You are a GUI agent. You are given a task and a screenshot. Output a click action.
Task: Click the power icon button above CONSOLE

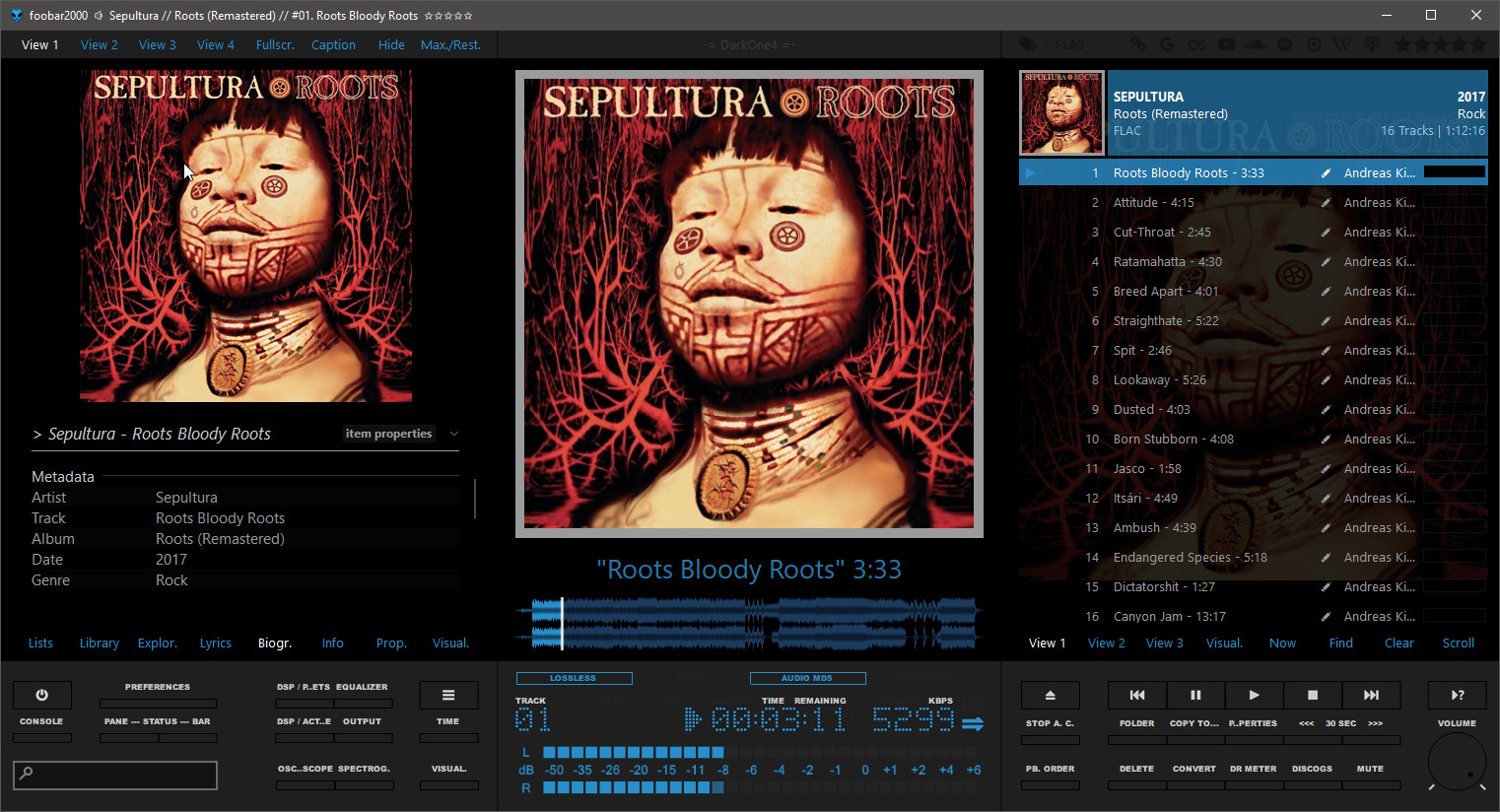coord(41,695)
